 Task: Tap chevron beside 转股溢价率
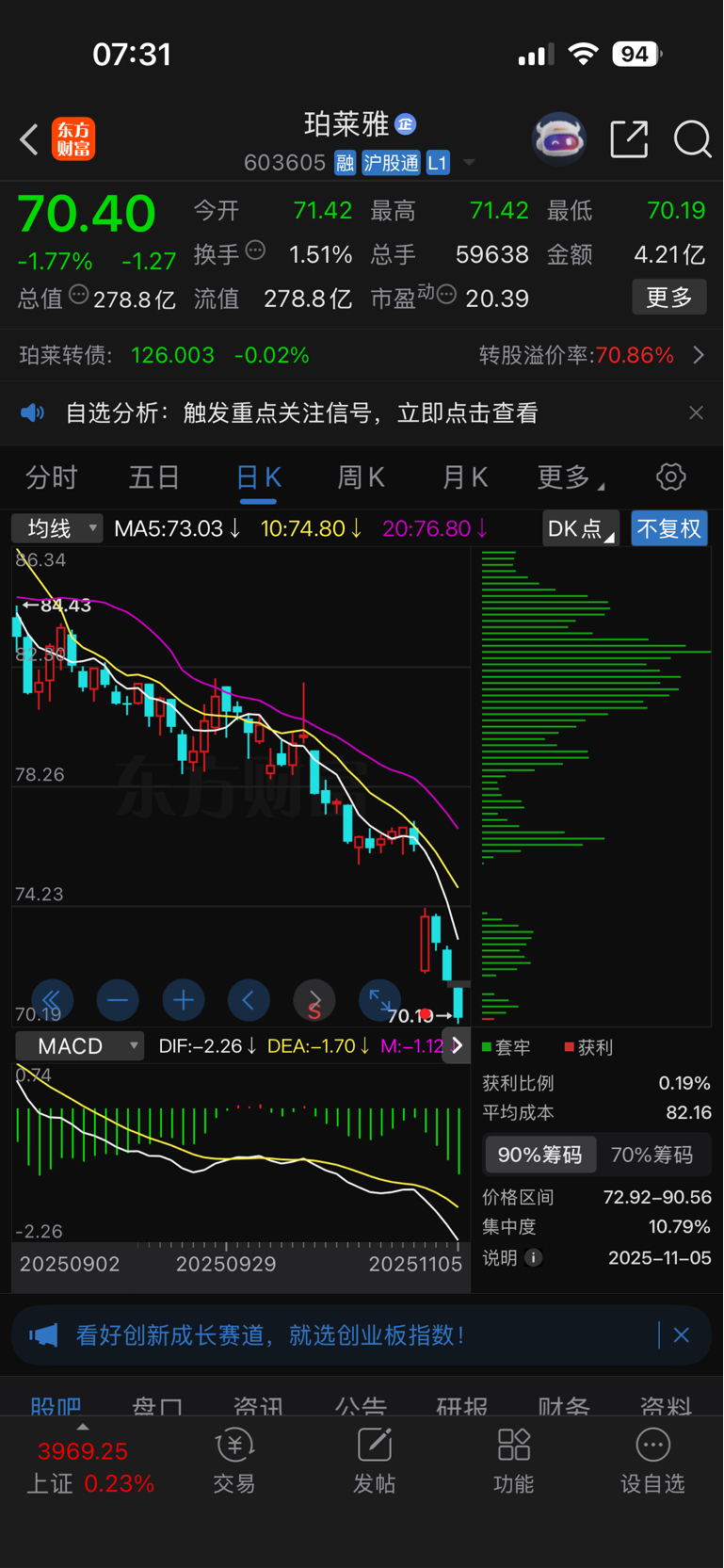[x=699, y=355]
